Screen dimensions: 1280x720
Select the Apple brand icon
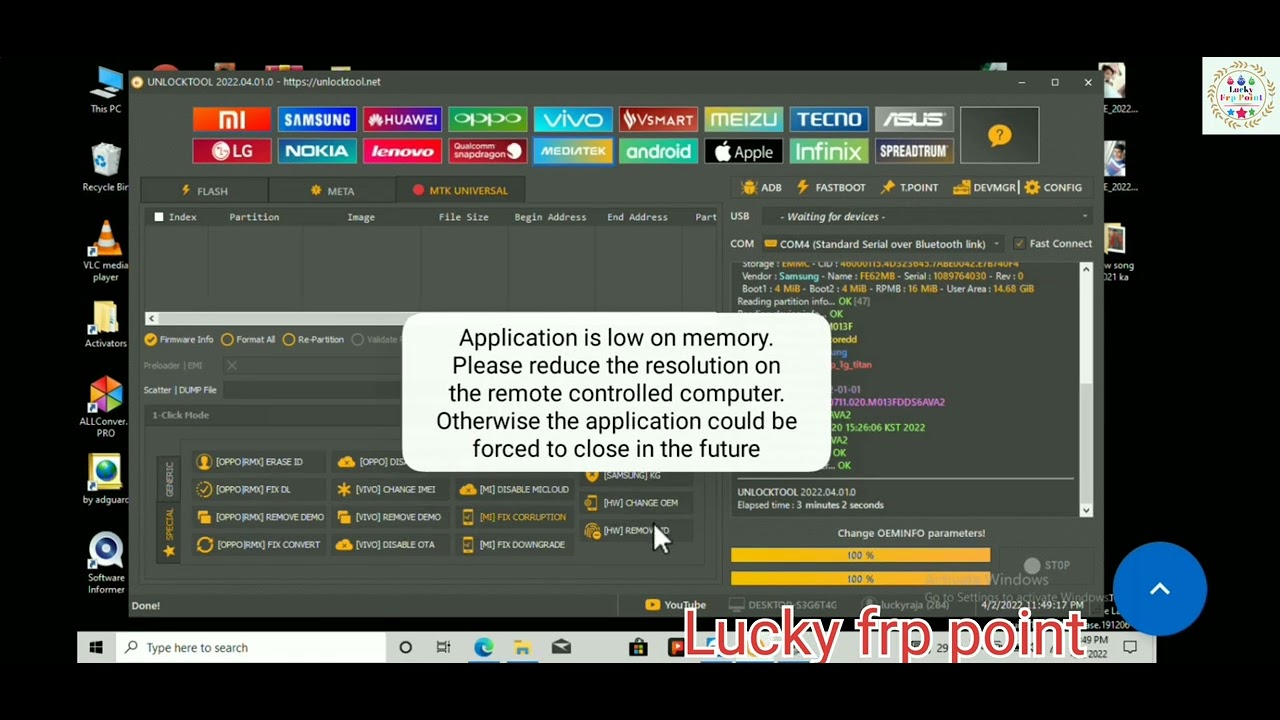pyautogui.click(x=743, y=151)
